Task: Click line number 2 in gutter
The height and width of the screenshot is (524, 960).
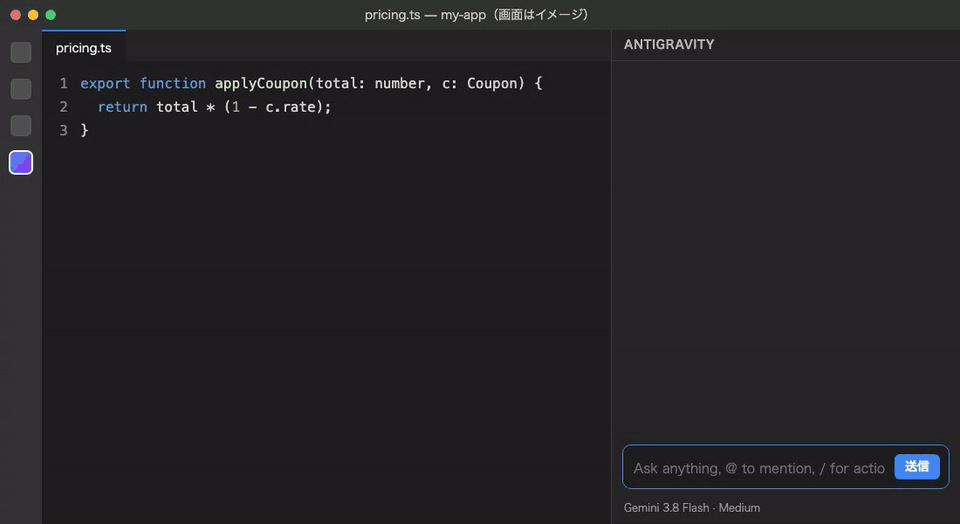Action: pyautogui.click(x=64, y=107)
